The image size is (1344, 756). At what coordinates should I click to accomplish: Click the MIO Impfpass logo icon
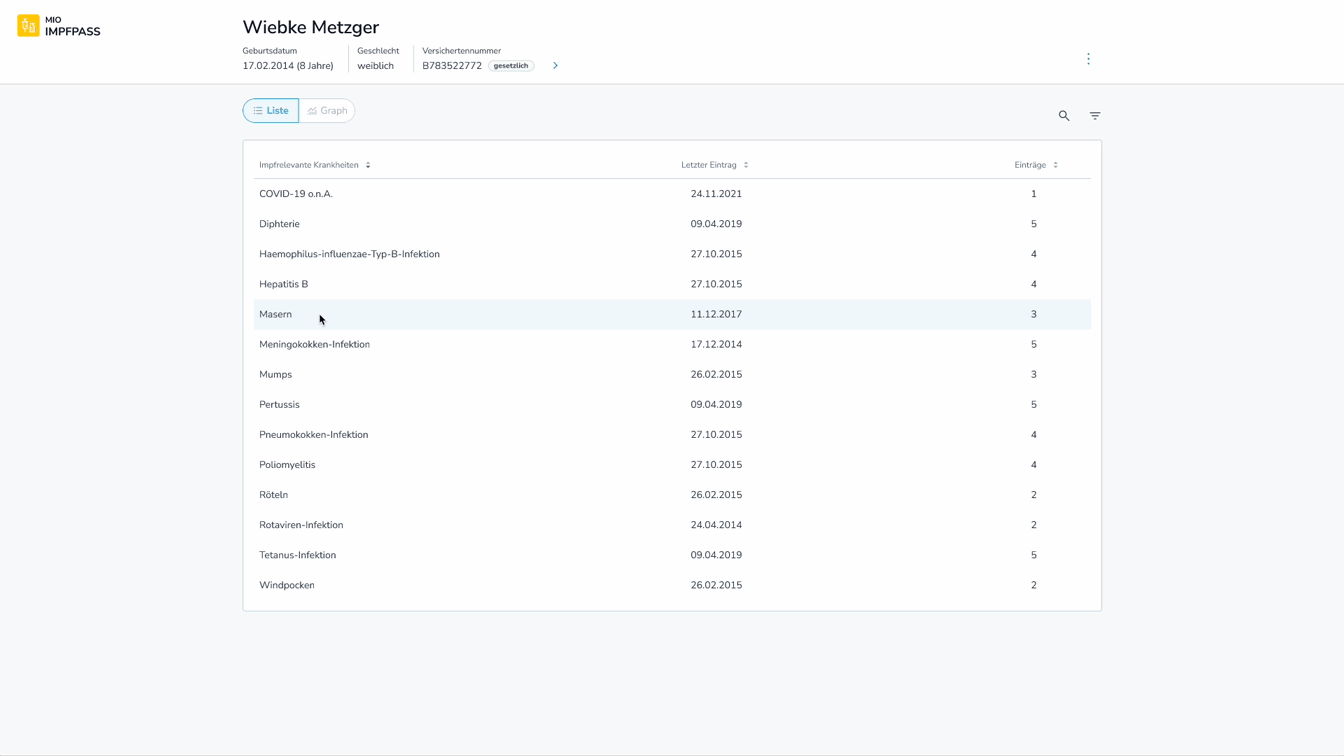pos(28,26)
